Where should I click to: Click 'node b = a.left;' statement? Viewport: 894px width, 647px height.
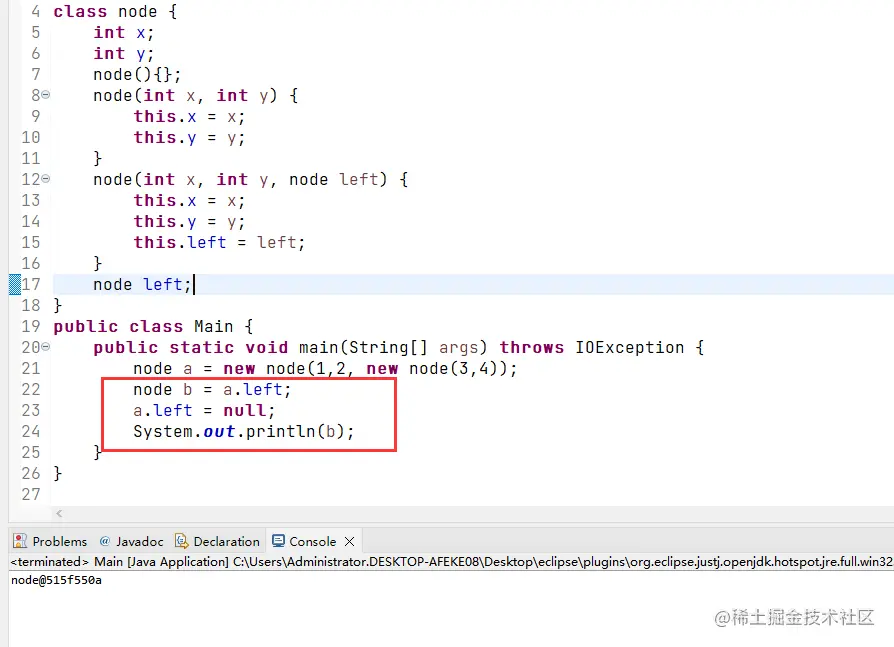pos(212,389)
